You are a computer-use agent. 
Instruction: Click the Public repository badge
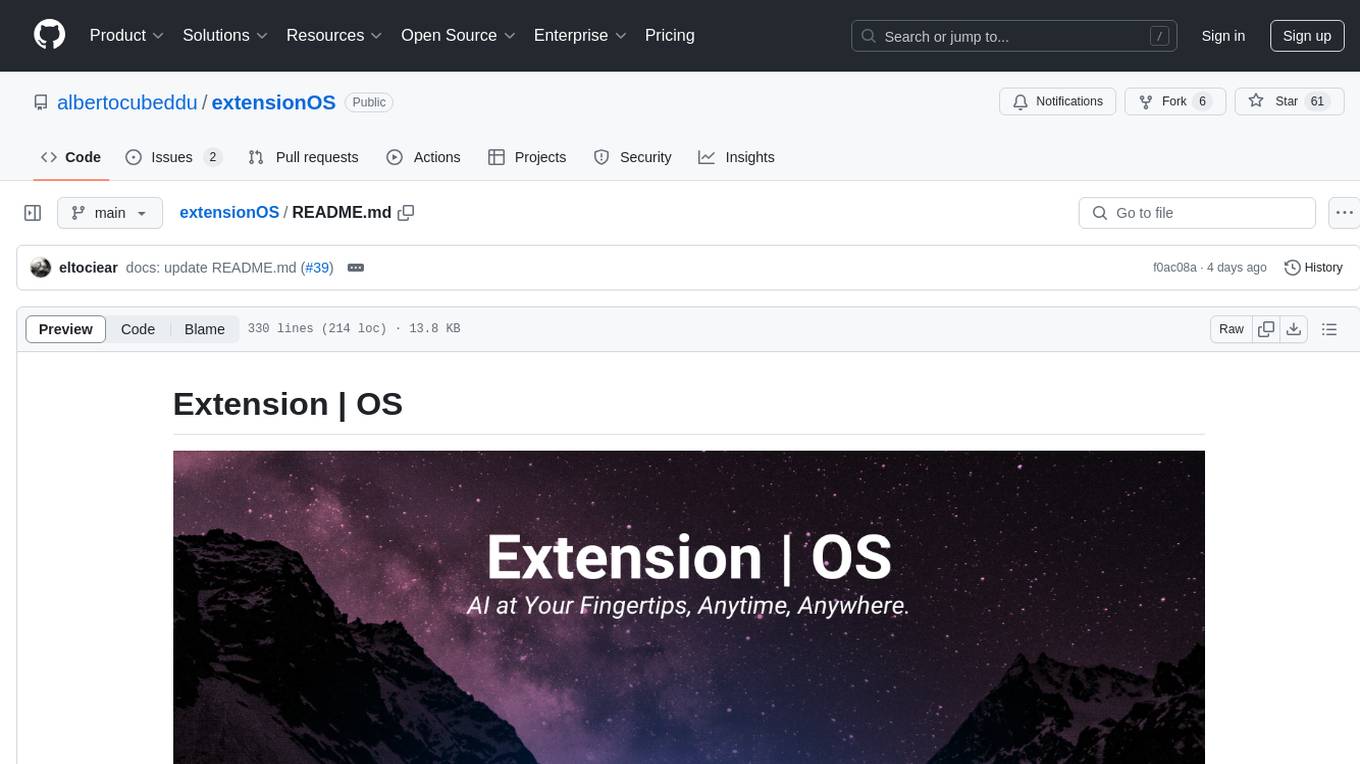coord(369,102)
